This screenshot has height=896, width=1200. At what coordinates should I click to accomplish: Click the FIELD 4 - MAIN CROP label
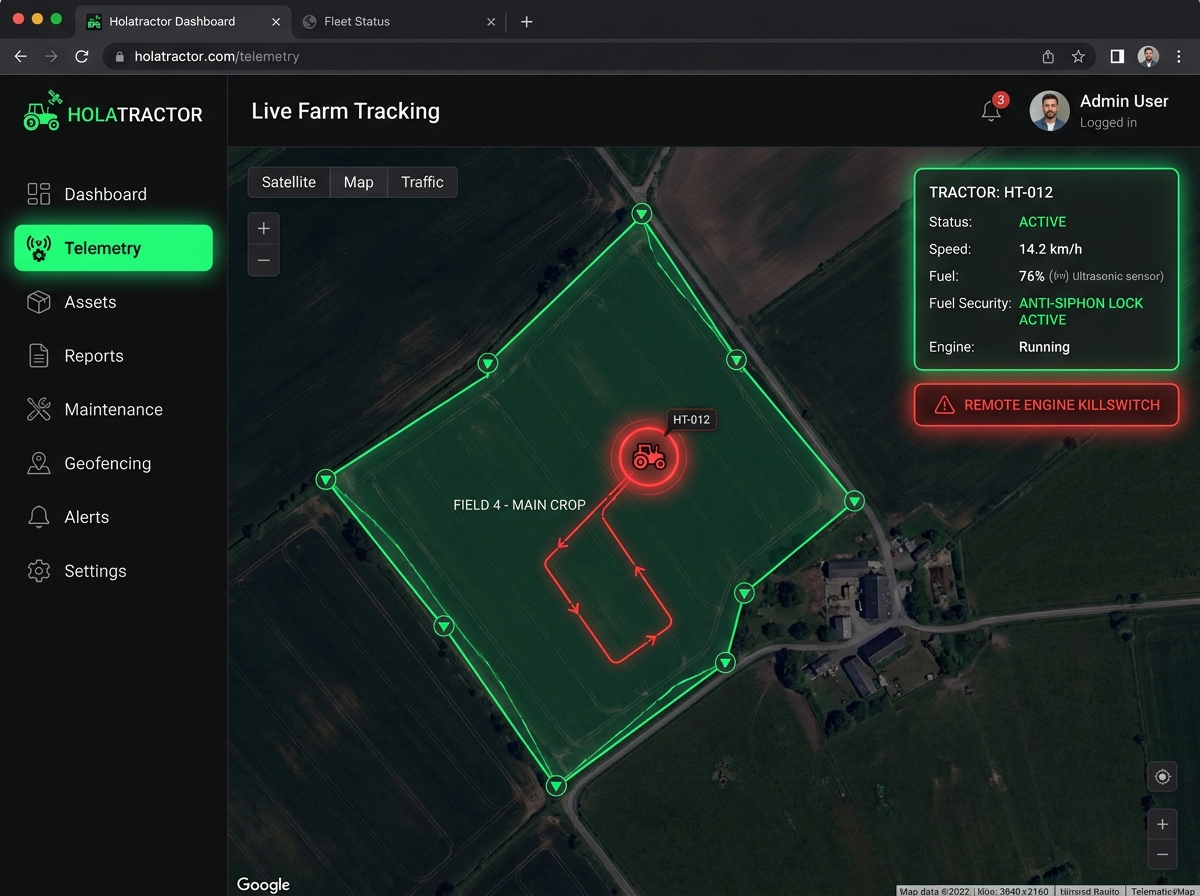519,505
